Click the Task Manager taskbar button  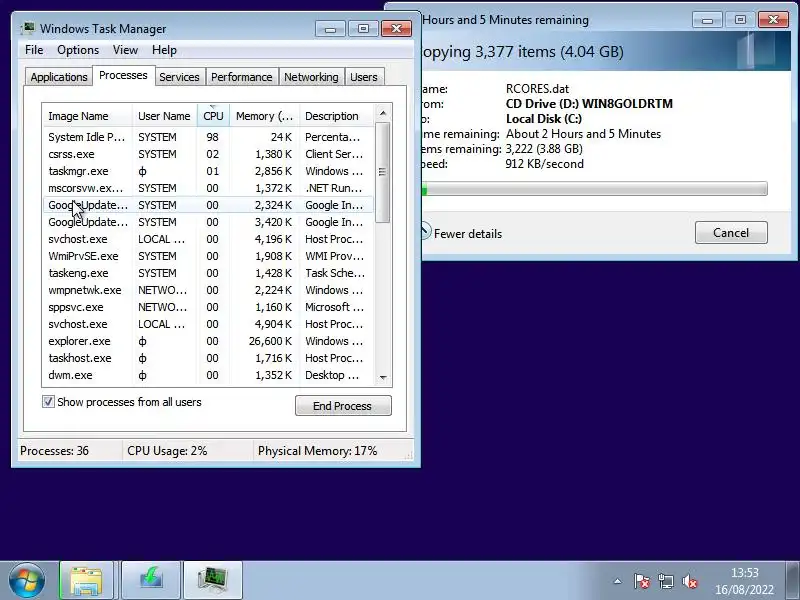pos(213,580)
